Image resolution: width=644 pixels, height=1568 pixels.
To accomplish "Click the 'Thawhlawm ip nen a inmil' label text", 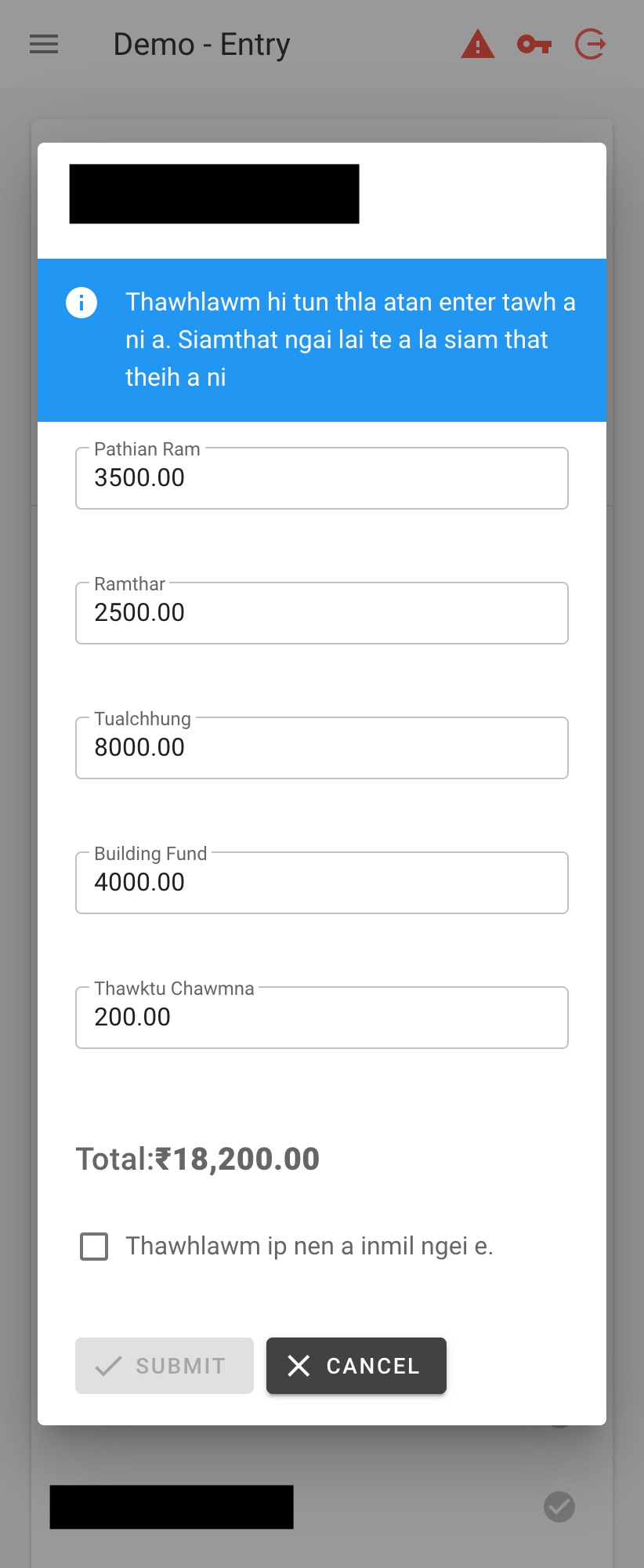I will pyautogui.click(x=309, y=1246).
